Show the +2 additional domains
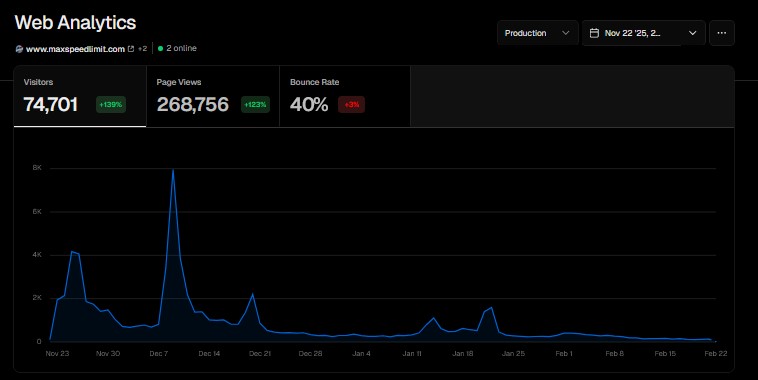The height and width of the screenshot is (380, 758). pyautogui.click(x=142, y=48)
